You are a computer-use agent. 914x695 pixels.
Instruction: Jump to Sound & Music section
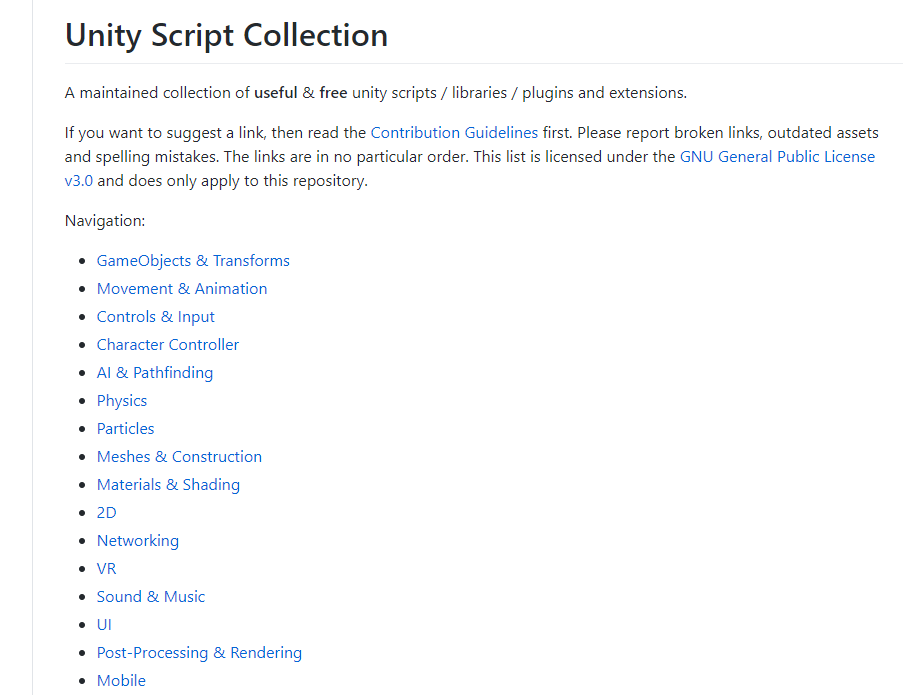151,596
